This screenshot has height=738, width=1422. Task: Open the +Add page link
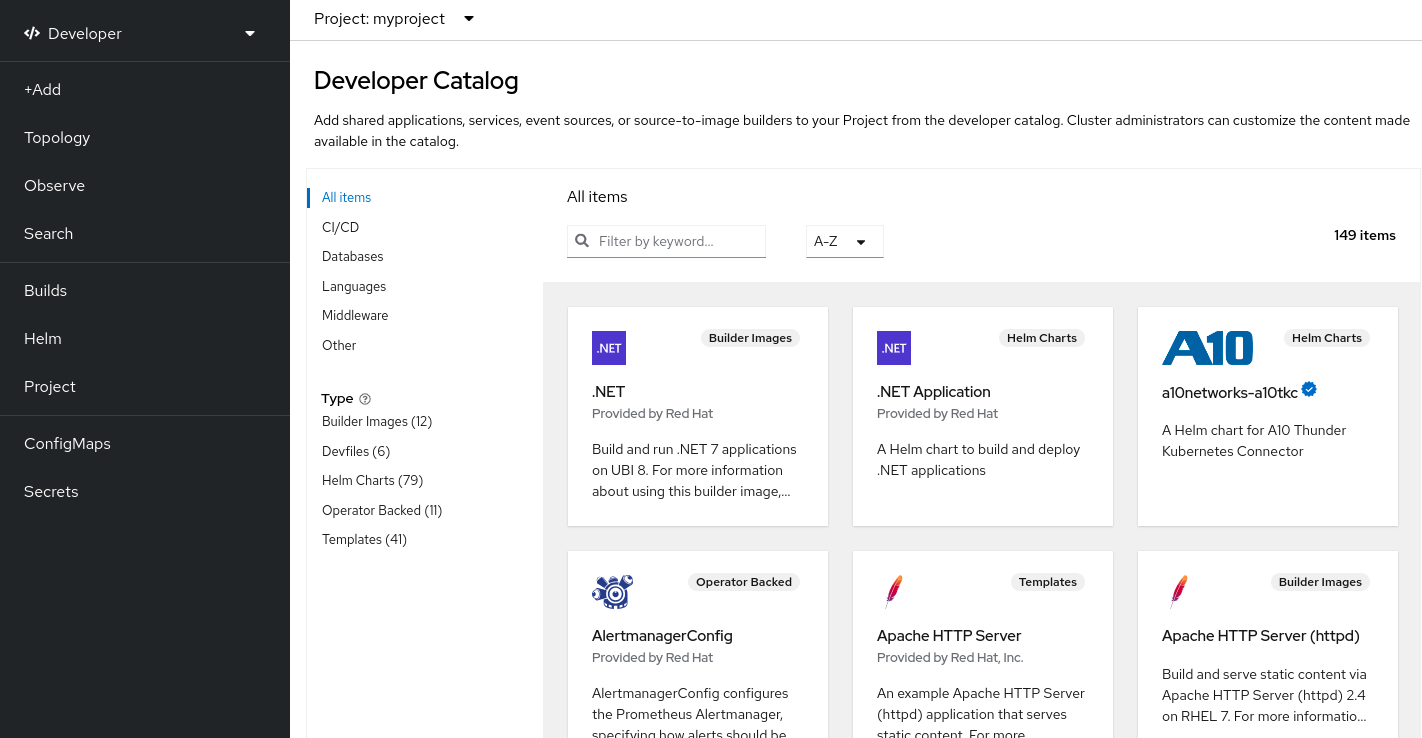43,90
